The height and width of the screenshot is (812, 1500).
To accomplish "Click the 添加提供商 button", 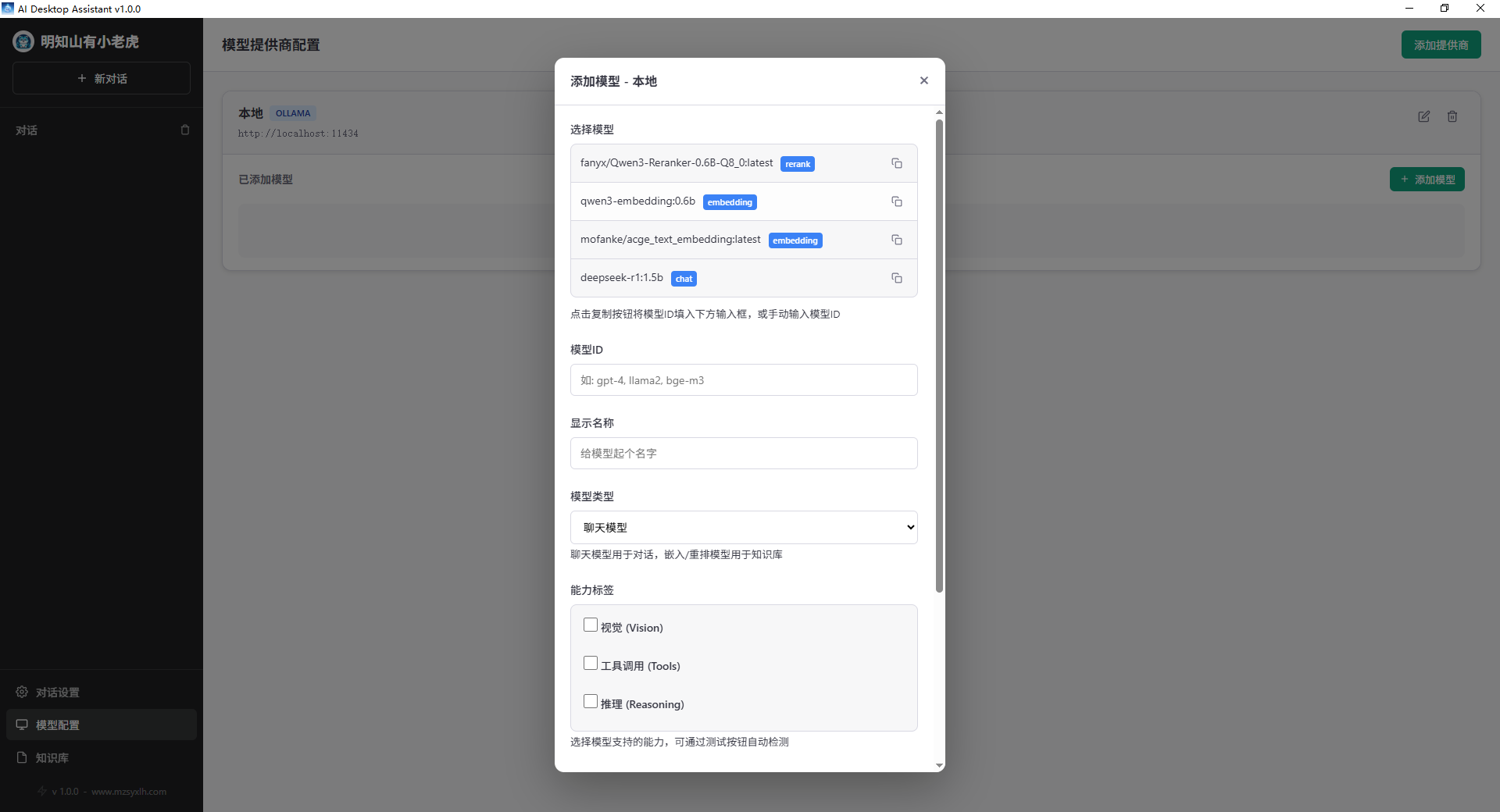I will click(1441, 45).
